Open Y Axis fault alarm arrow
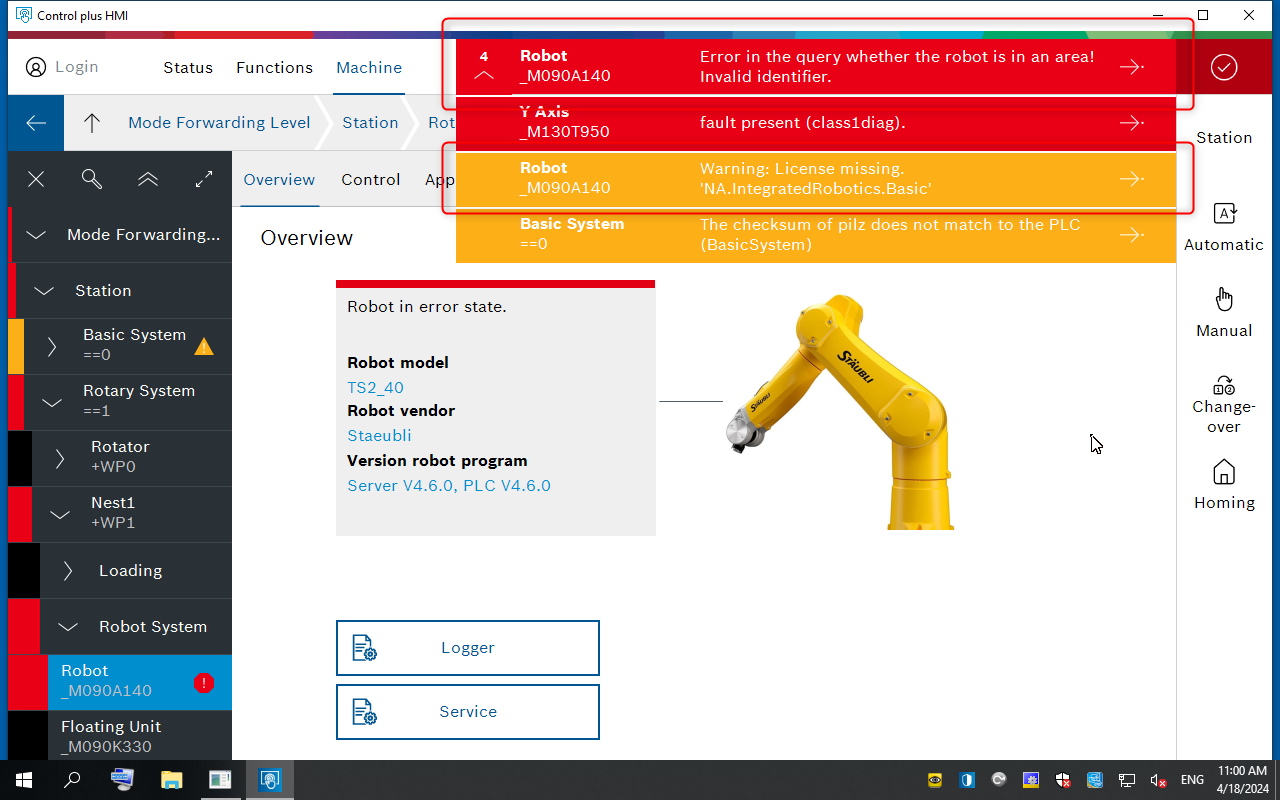Image resolution: width=1280 pixels, height=800 pixels. pyautogui.click(x=1131, y=123)
